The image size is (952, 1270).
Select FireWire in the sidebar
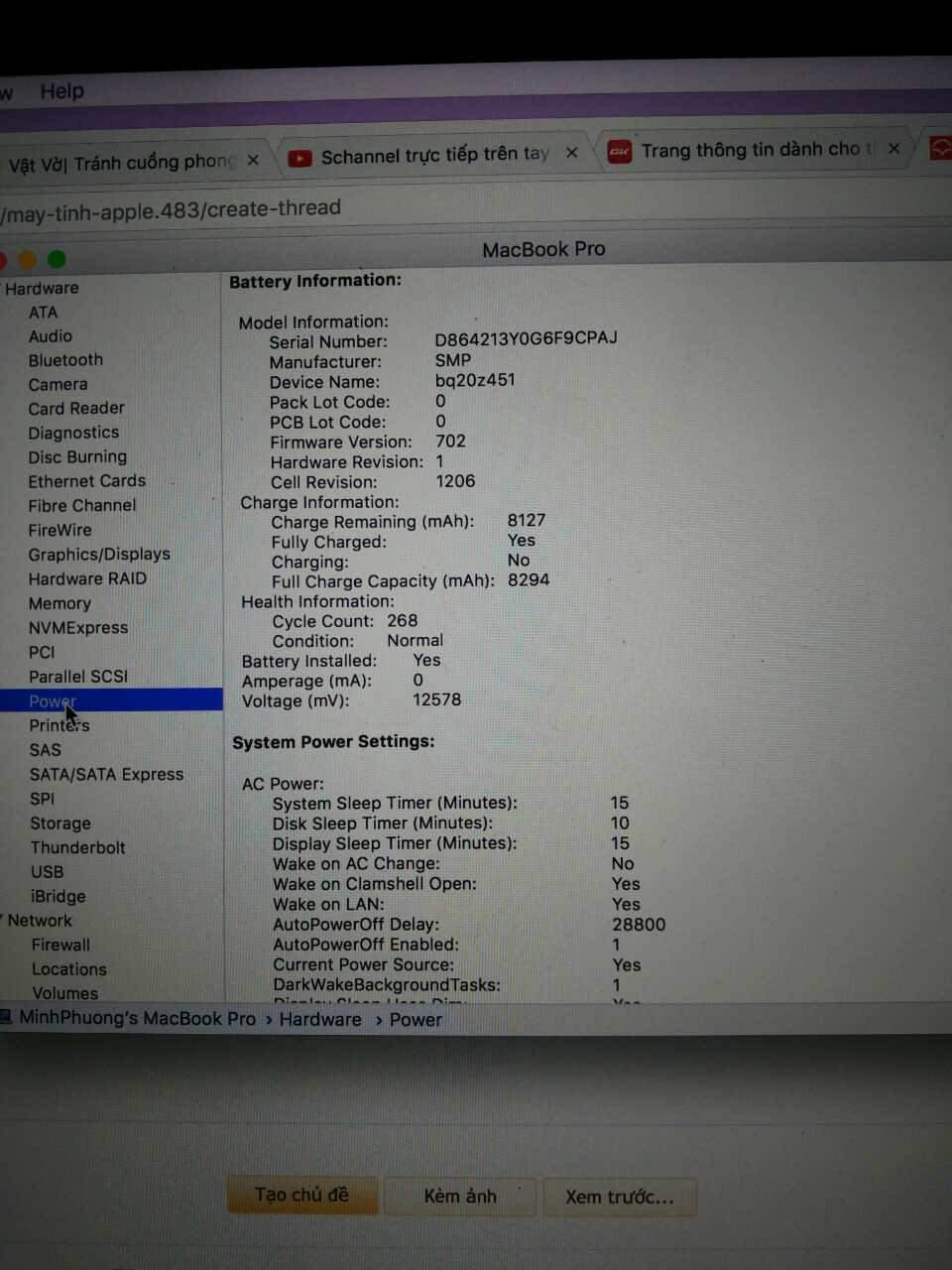(59, 530)
